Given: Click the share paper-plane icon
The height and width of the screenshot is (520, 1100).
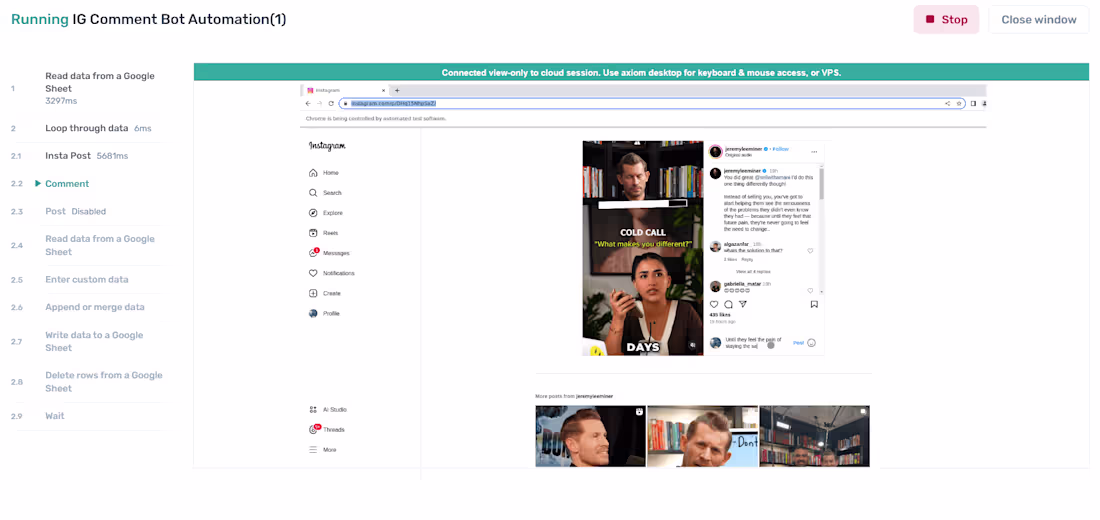Looking at the screenshot, I should coord(743,305).
